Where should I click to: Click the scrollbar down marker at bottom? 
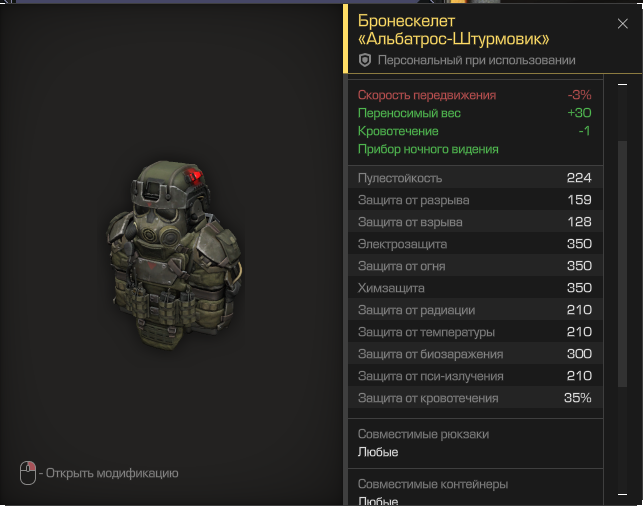pyautogui.click(x=622, y=494)
